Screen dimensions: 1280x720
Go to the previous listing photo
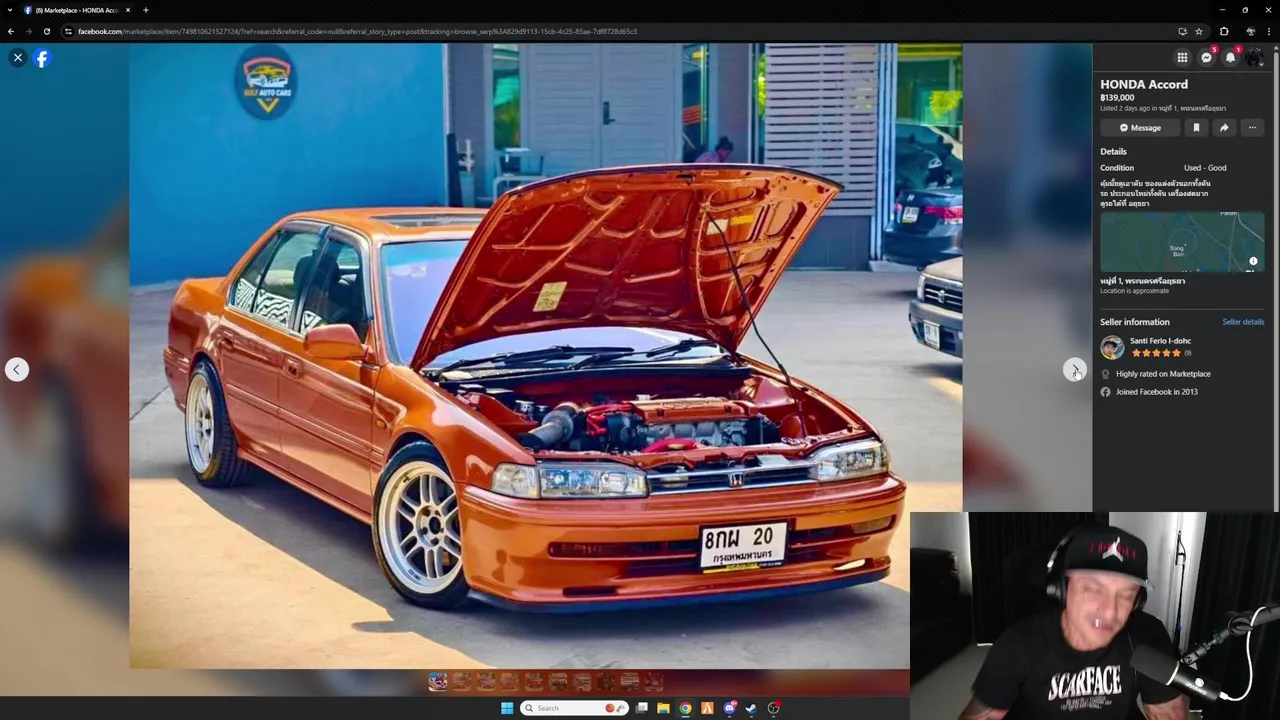(x=17, y=370)
